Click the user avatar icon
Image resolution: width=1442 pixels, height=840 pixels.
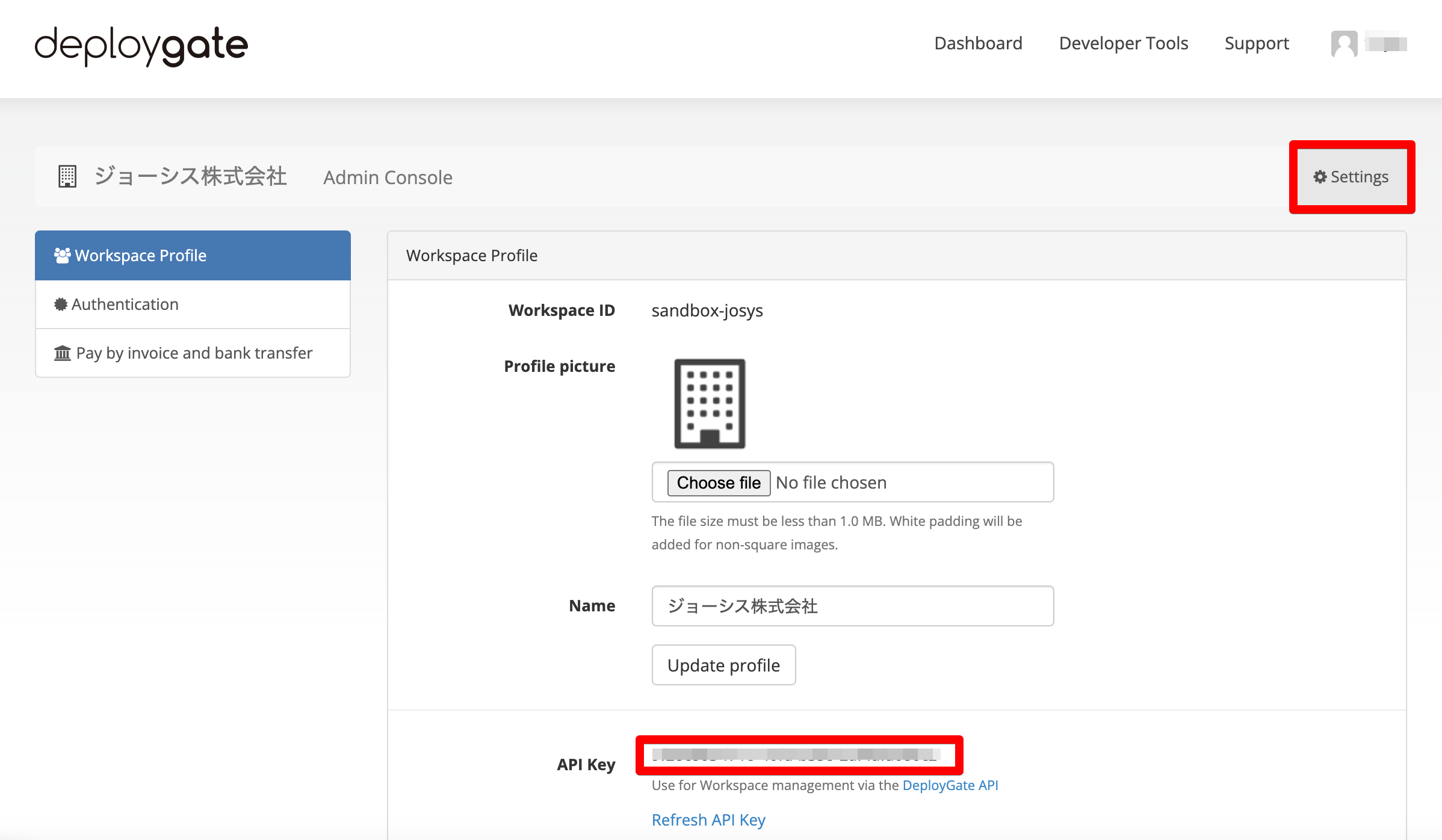pyautogui.click(x=1343, y=44)
